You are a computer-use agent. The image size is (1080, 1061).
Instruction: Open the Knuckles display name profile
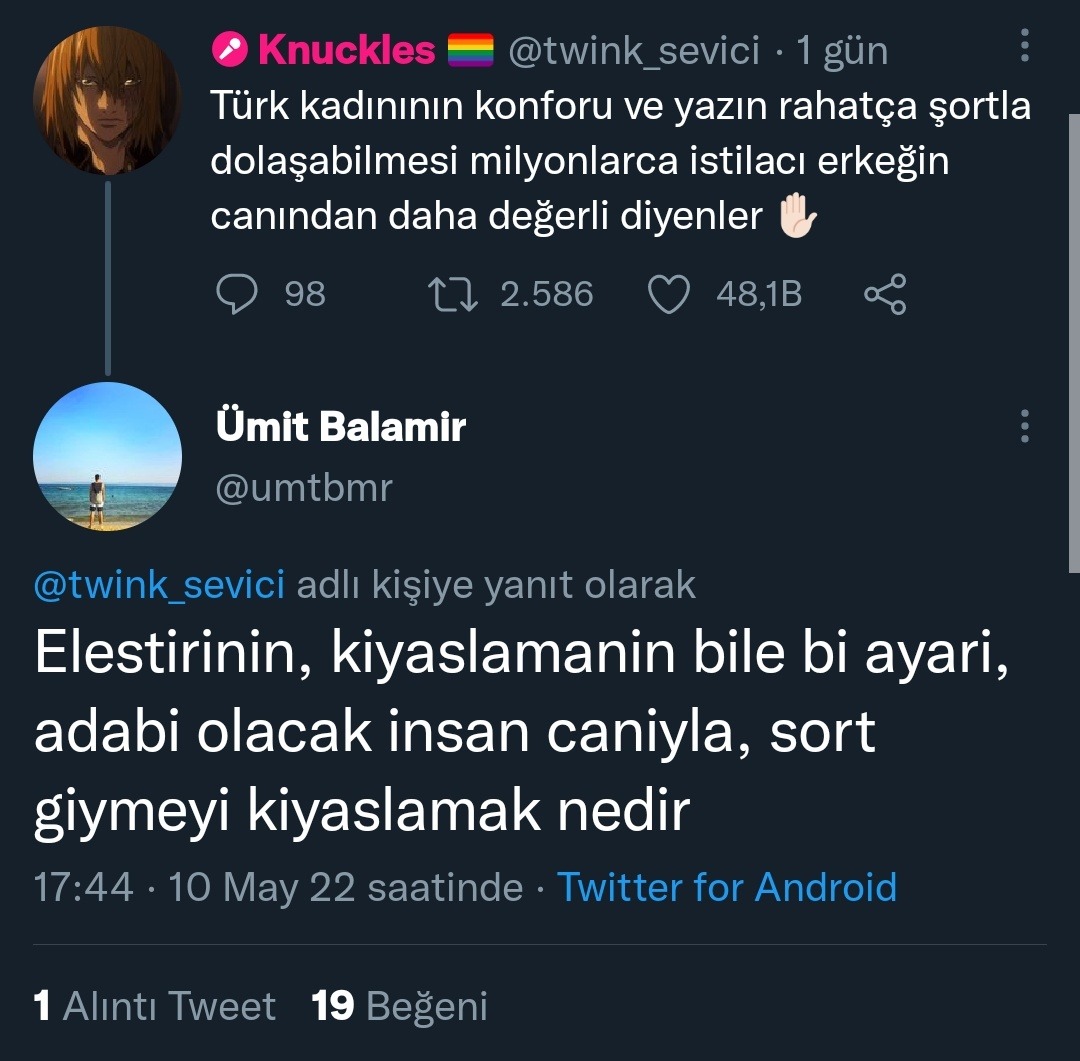(x=346, y=50)
